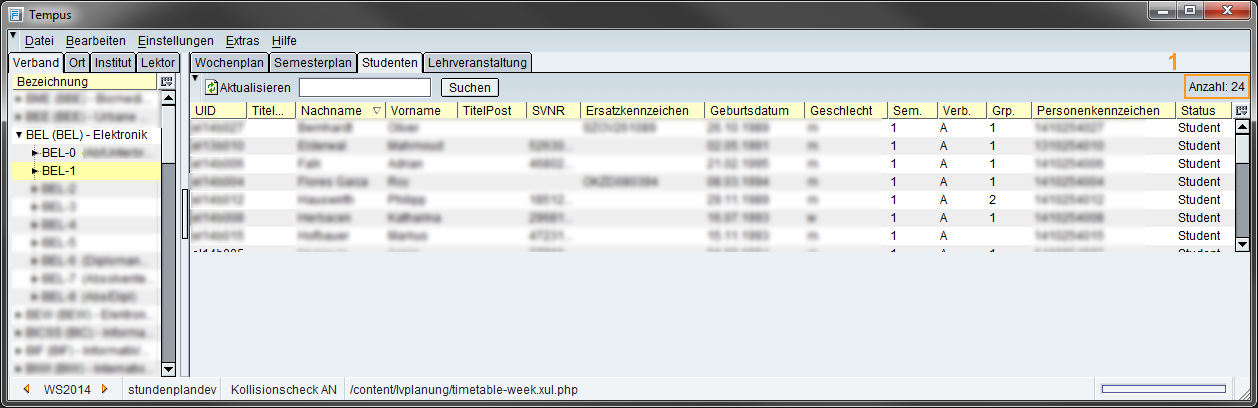1258x408 pixels.
Task: Open column picker in student table header
Action: [x=1242, y=111]
